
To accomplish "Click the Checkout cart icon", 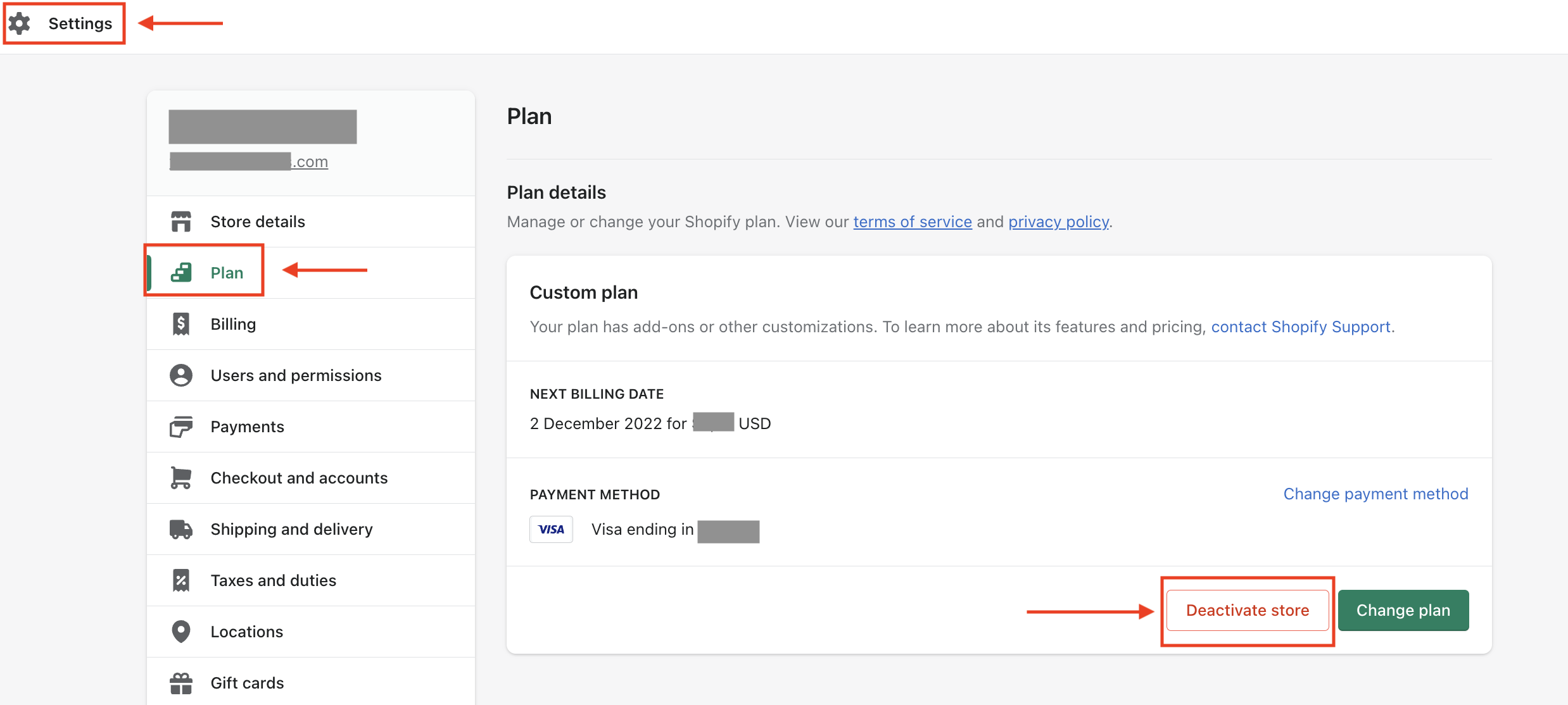I will point(181,478).
